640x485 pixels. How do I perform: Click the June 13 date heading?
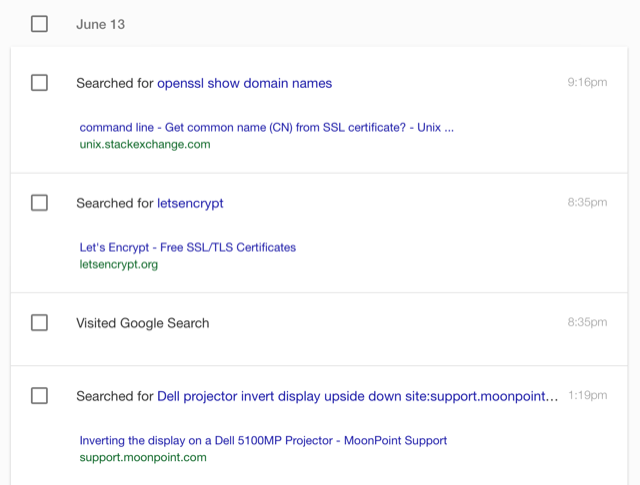click(x=100, y=24)
